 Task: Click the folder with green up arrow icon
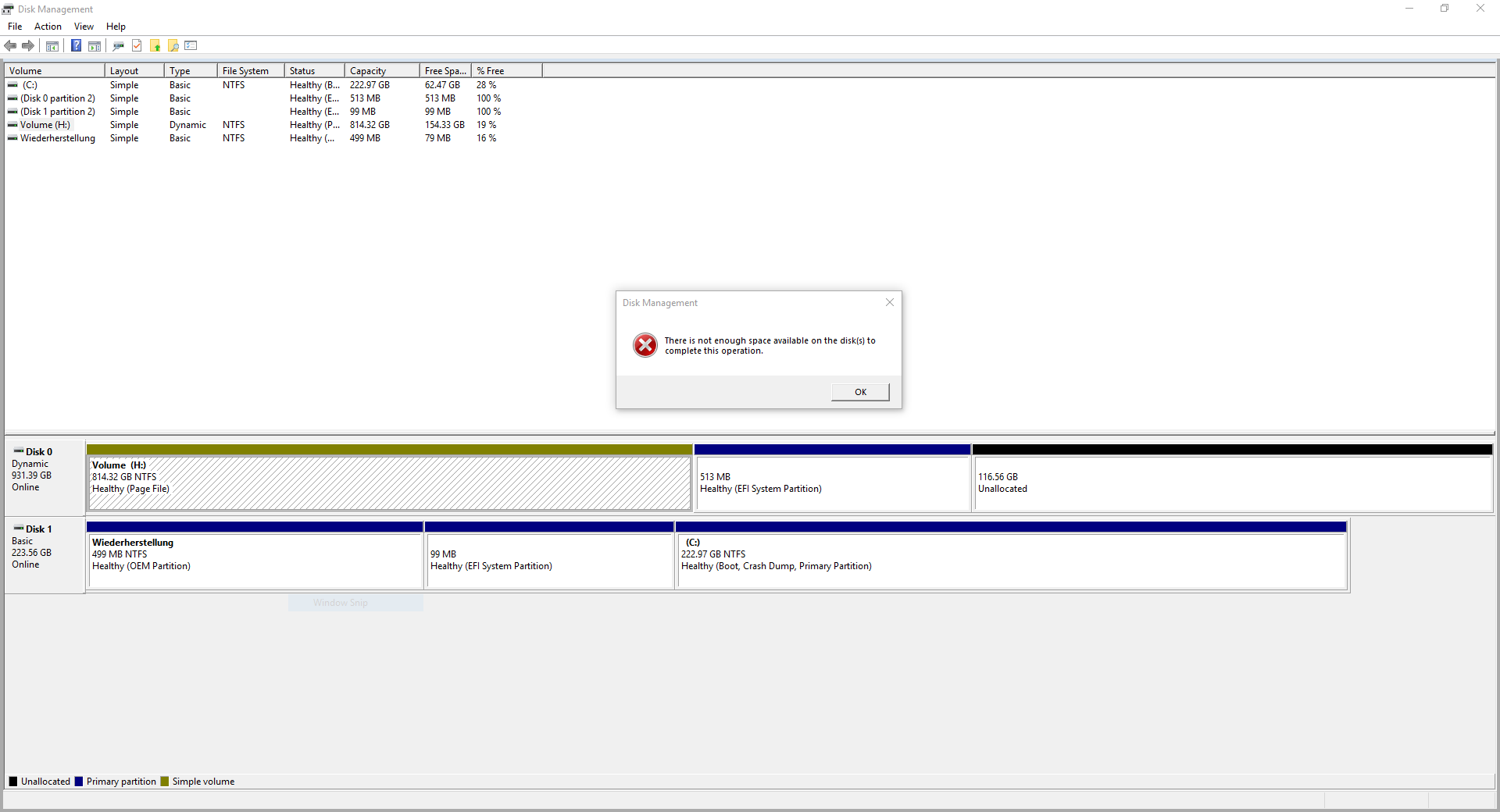155,45
